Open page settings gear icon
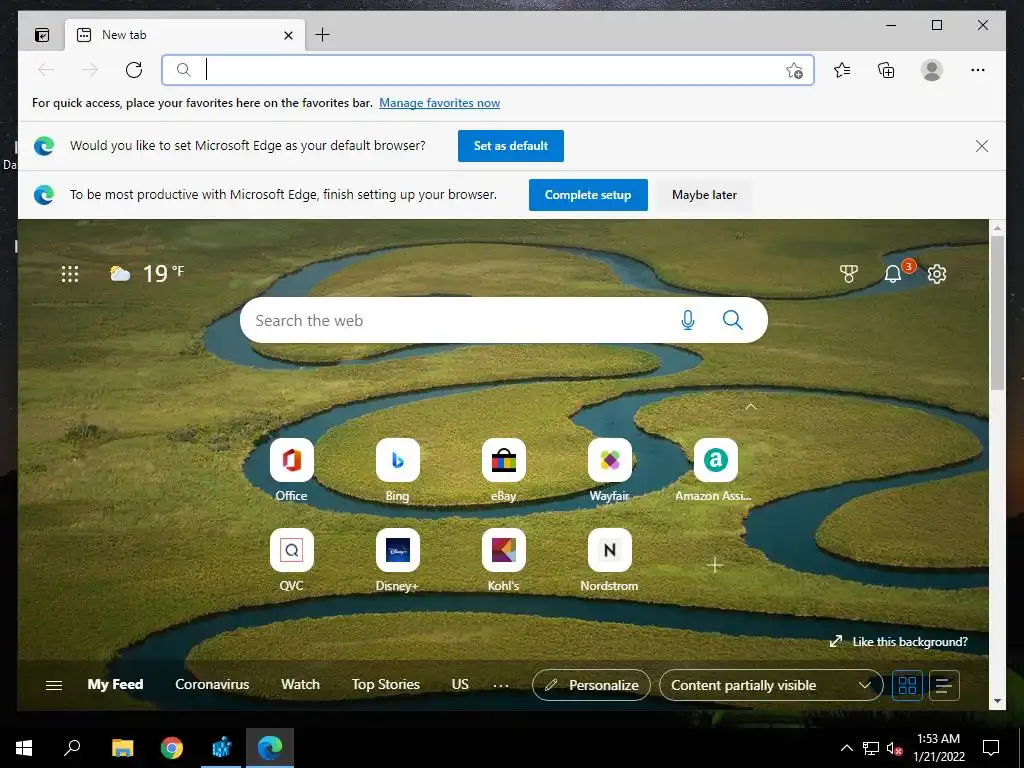The height and width of the screenshot is (768, 1024). tap(937, 274)
